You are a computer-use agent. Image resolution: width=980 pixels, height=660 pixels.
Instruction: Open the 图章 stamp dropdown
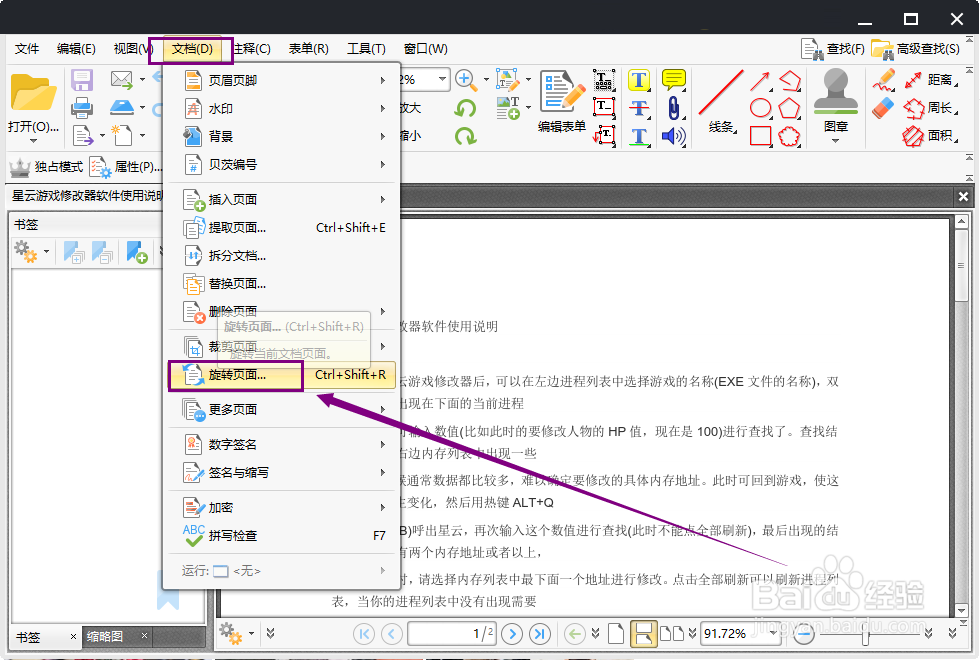836,140
